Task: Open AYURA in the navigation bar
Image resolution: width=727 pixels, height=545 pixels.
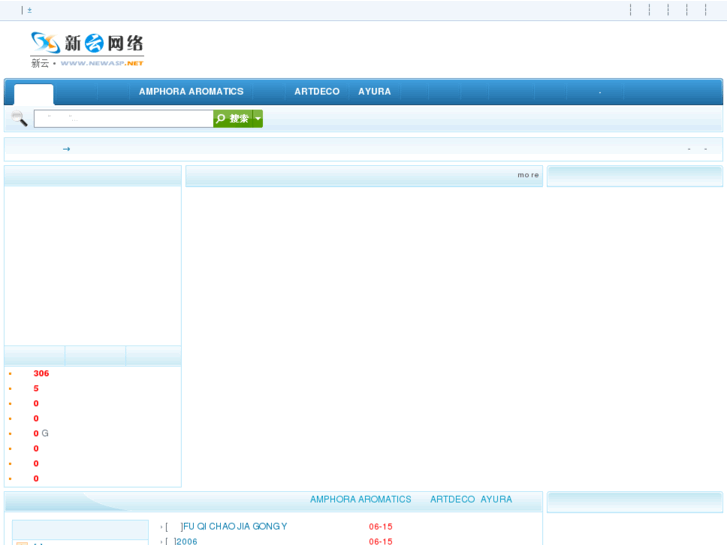Action: pyautogui.click(x=375, y=91)
